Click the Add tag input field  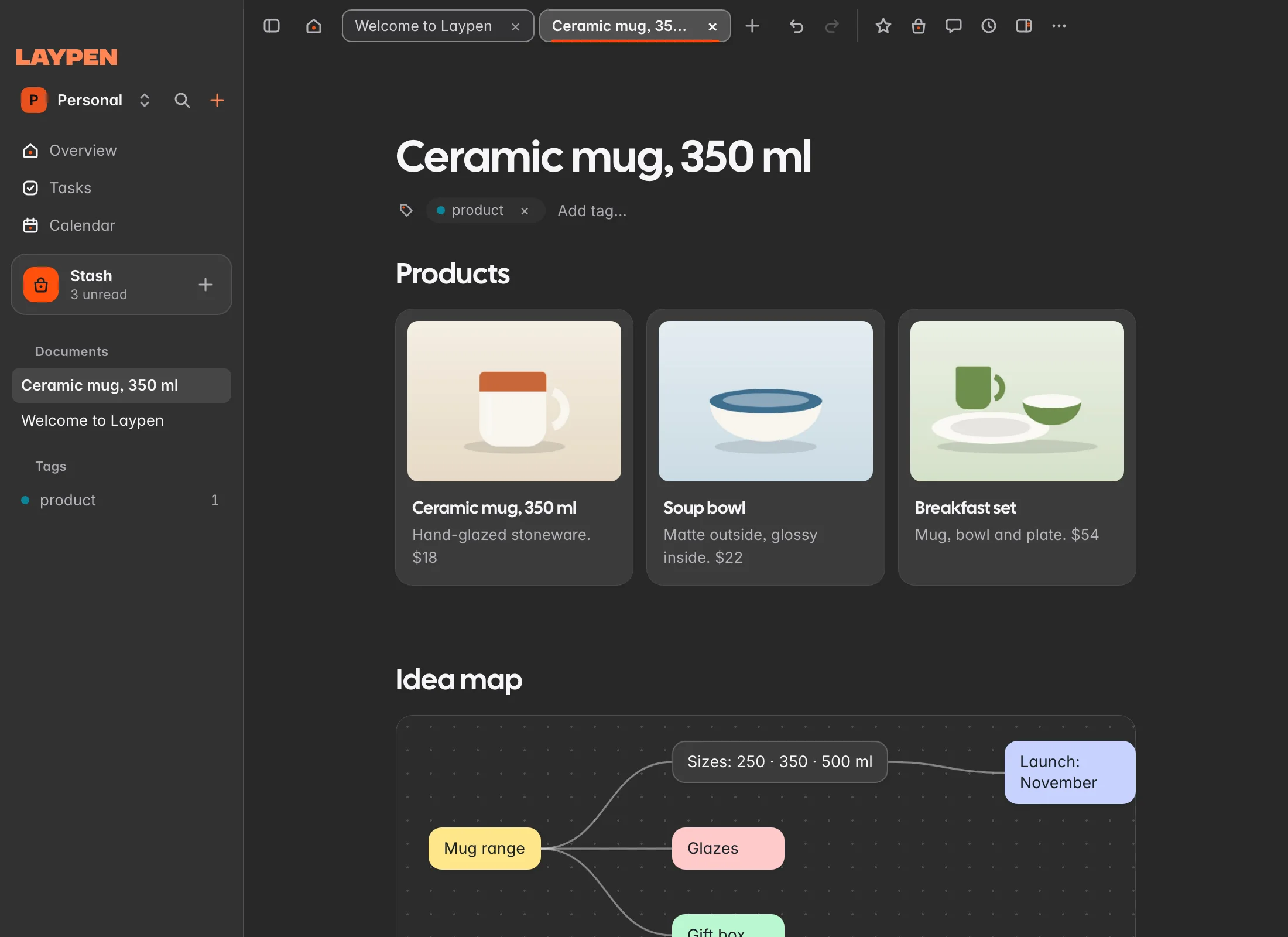click(x=592, y=211)
